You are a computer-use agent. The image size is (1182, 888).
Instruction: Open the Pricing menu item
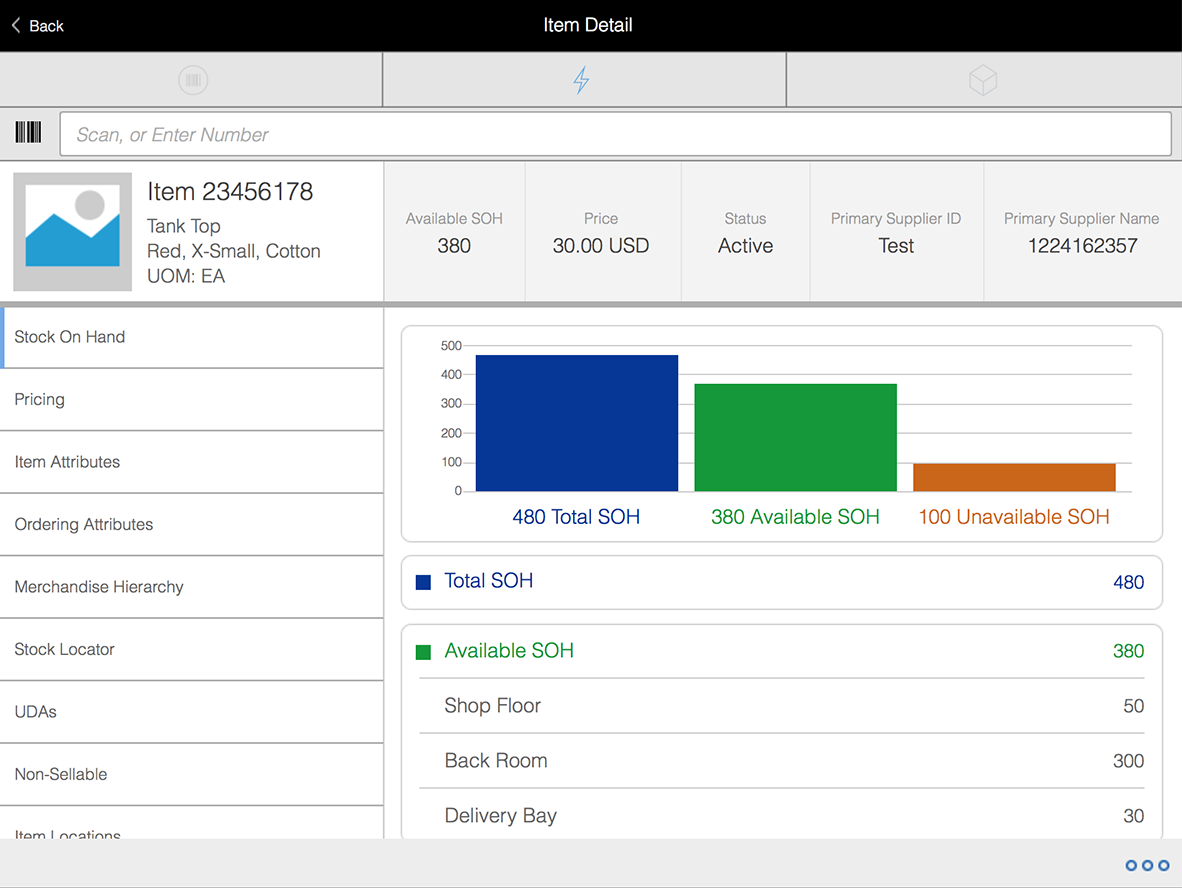point(191,400)
